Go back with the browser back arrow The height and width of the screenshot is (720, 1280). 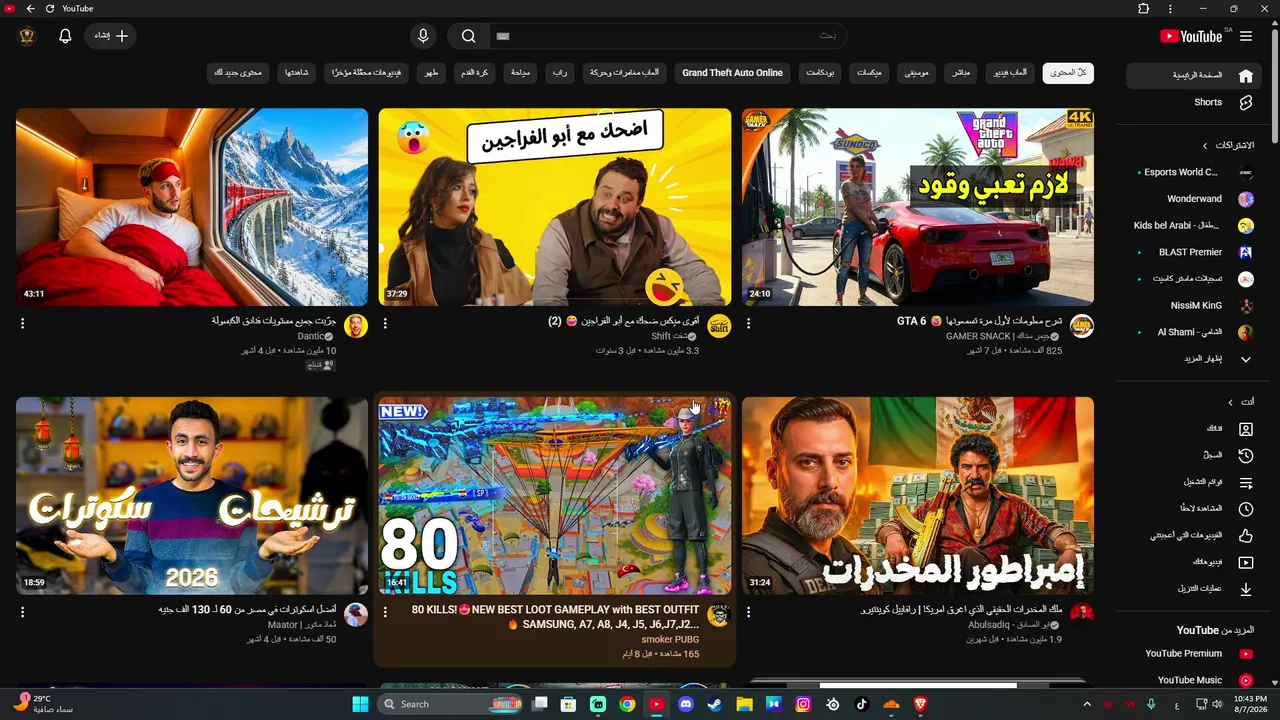pos(30,9)
